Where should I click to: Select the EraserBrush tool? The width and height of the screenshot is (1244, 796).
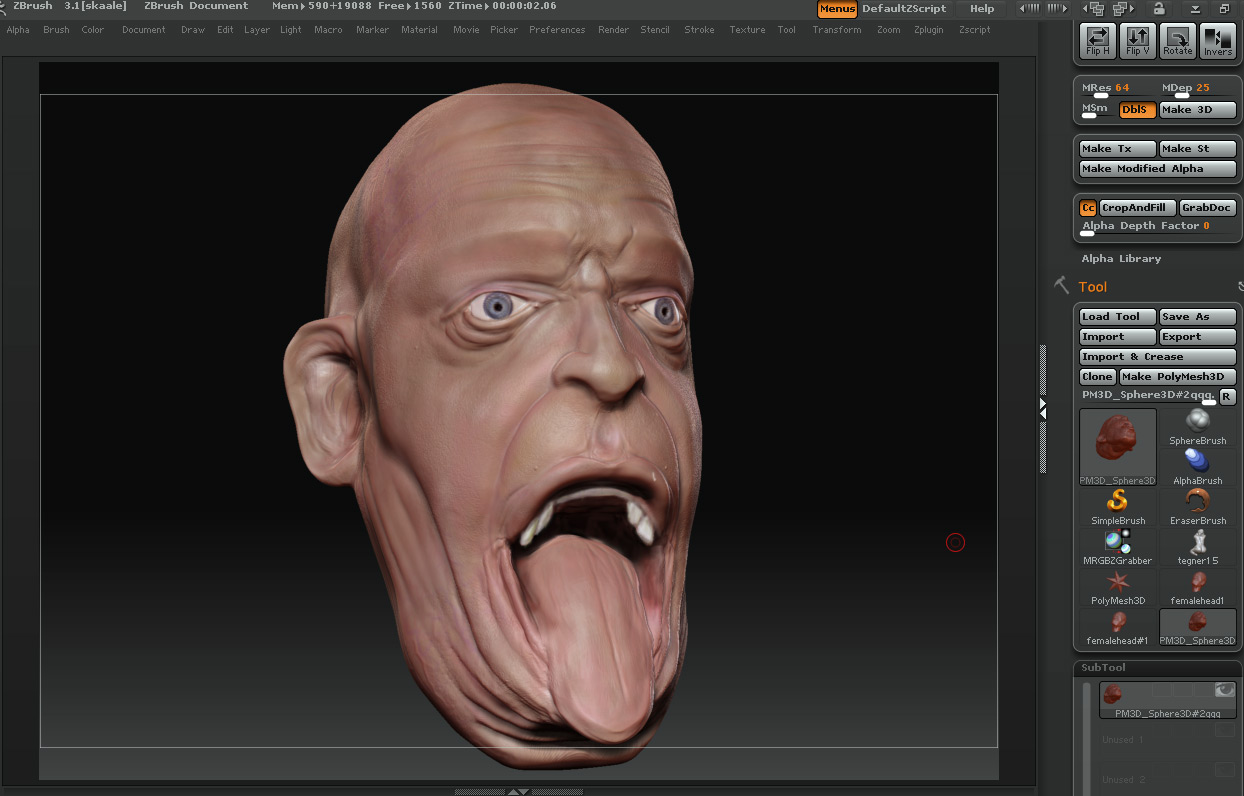click(1197, 507)
